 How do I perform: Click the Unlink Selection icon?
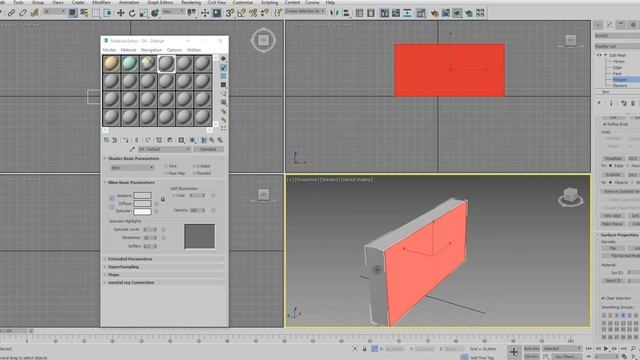[23, 13]
